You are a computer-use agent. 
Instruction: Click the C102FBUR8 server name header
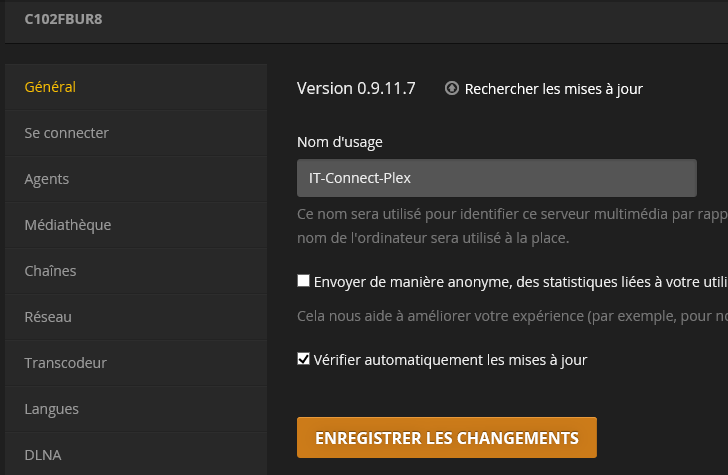65,18
